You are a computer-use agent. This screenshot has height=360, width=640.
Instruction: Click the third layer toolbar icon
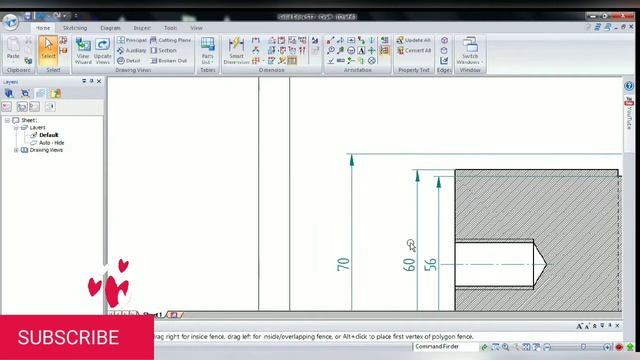[35, 107]
